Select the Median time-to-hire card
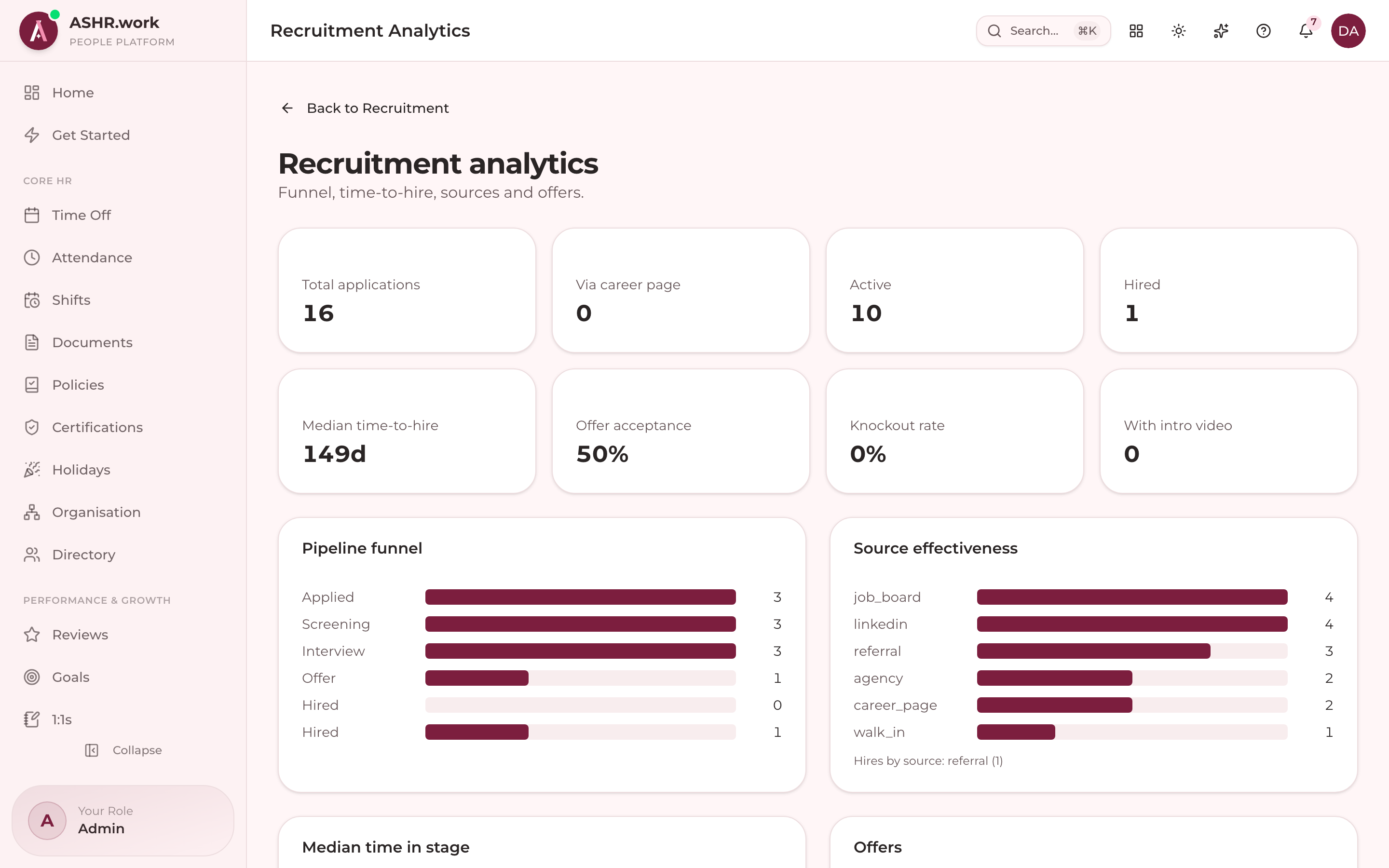 click(407, 431)
